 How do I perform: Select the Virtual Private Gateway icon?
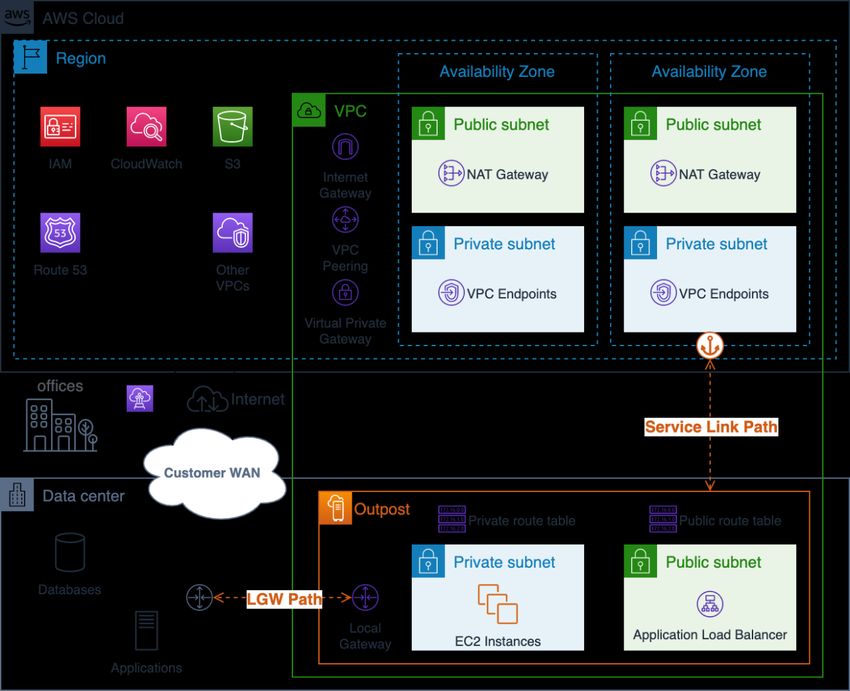tap(345, 293)
